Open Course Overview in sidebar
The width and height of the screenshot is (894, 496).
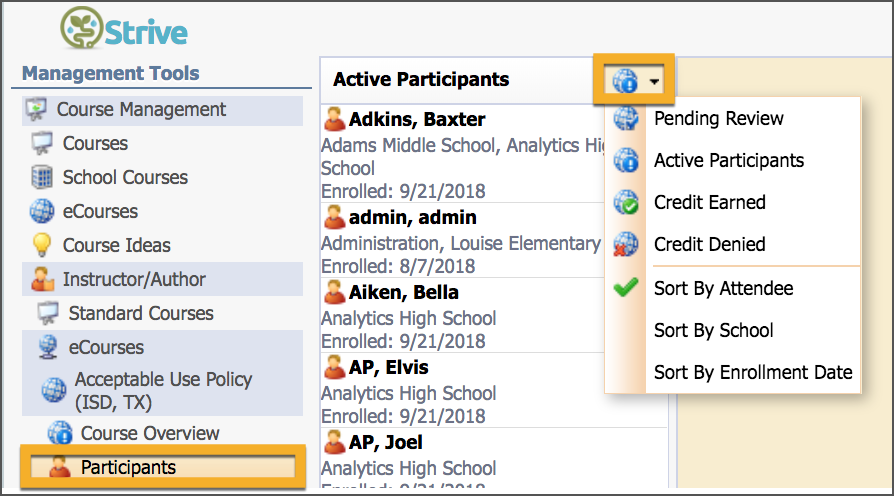click(x=150, y=433)
